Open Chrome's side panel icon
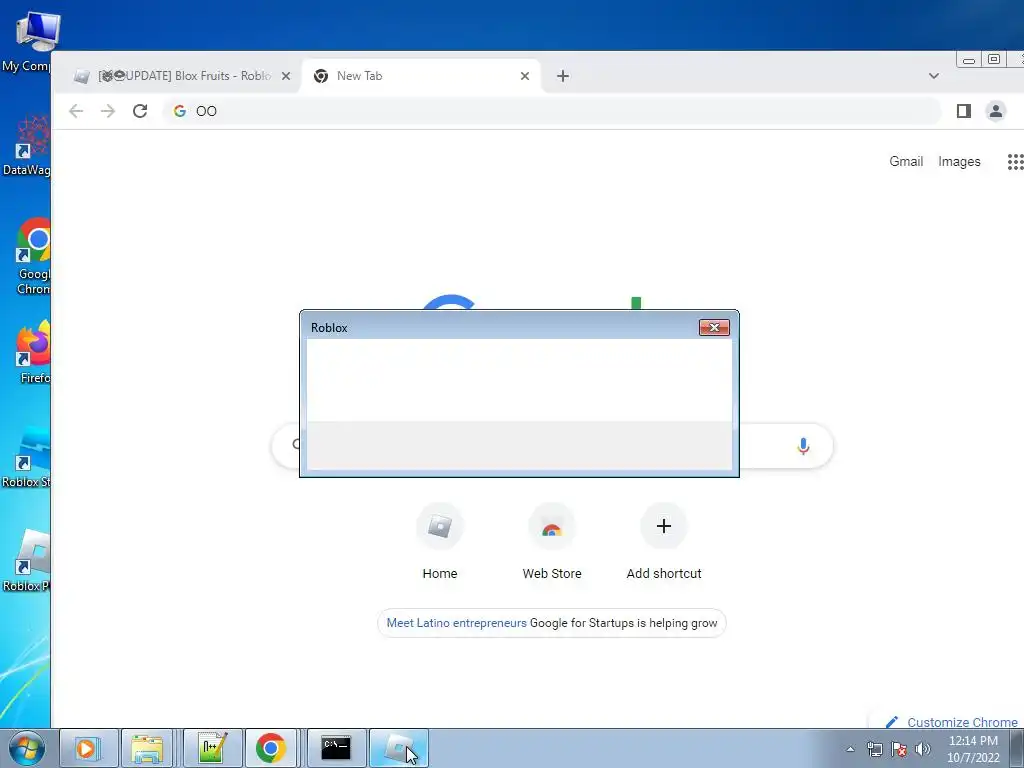The height and width of the screenshot is (768, 1024). click(963, 111)
